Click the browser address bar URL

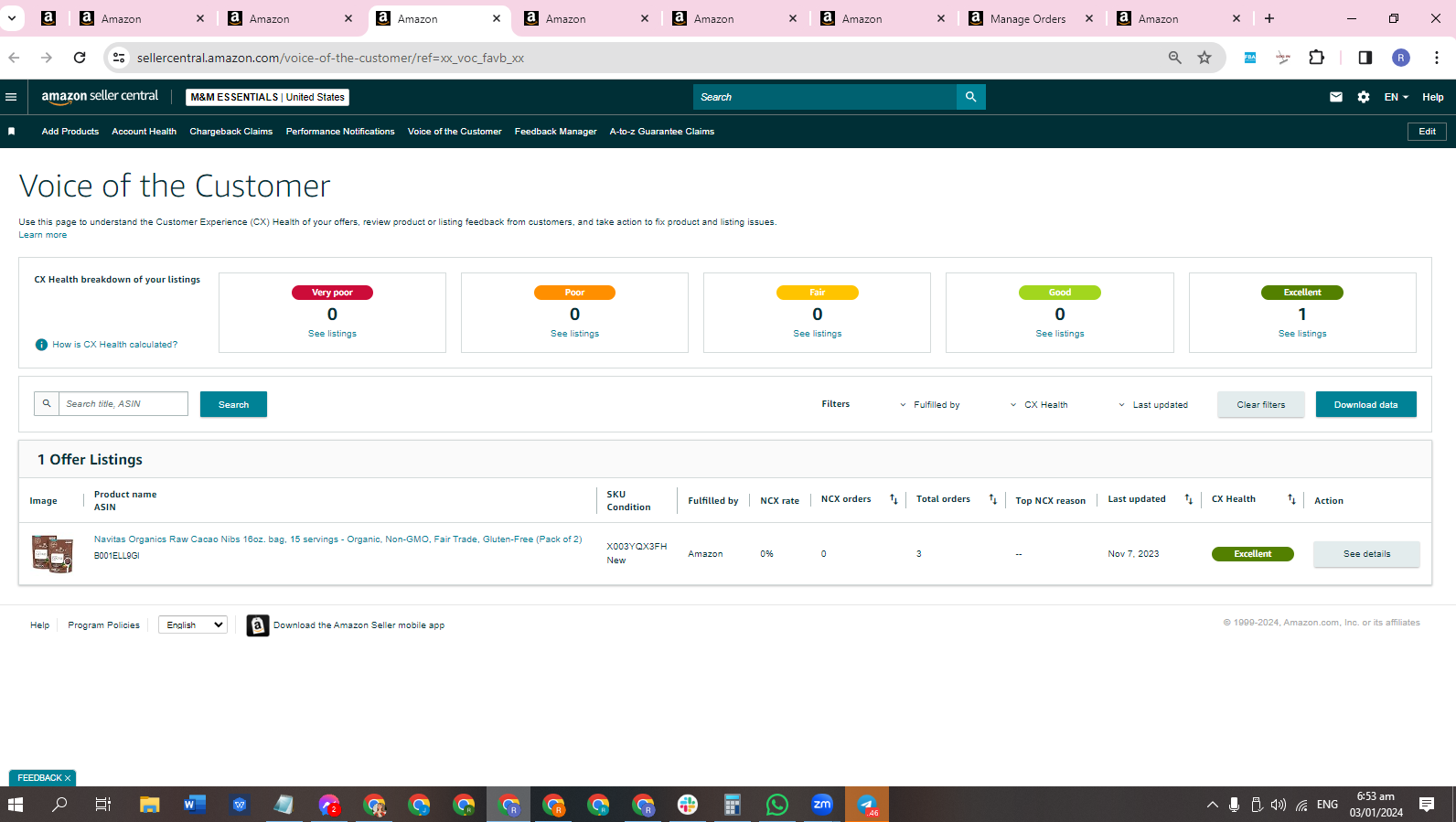330,58
